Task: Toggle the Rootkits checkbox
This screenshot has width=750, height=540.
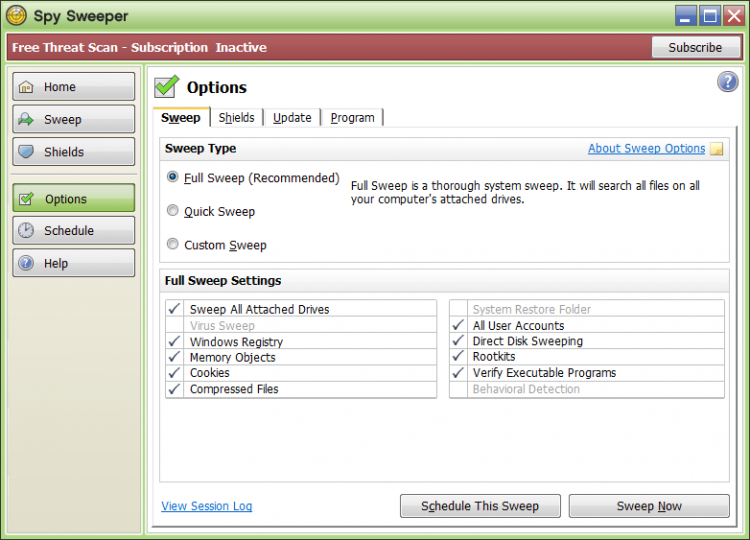Action: (458, 356)
